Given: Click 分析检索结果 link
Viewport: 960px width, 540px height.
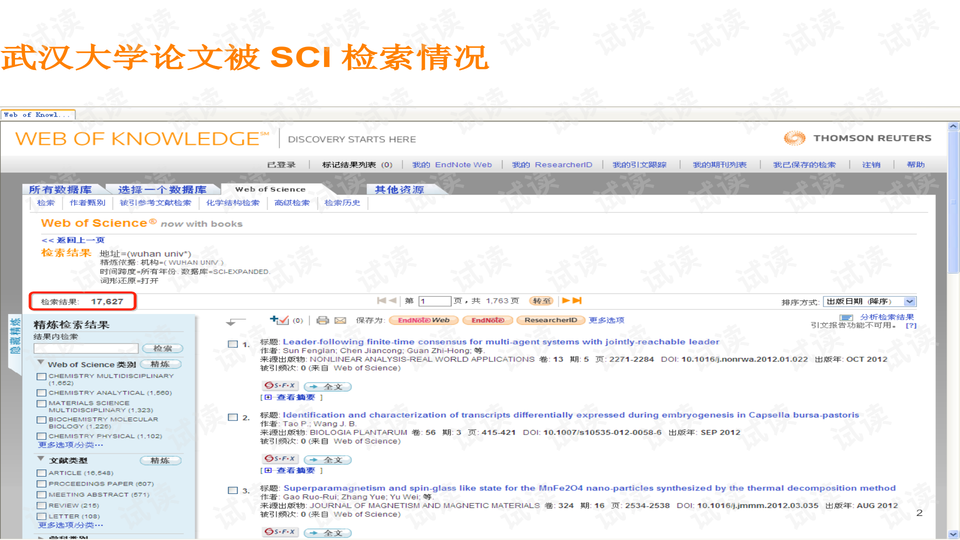Looking at the screenshot, I should click(x=887, y=317).
